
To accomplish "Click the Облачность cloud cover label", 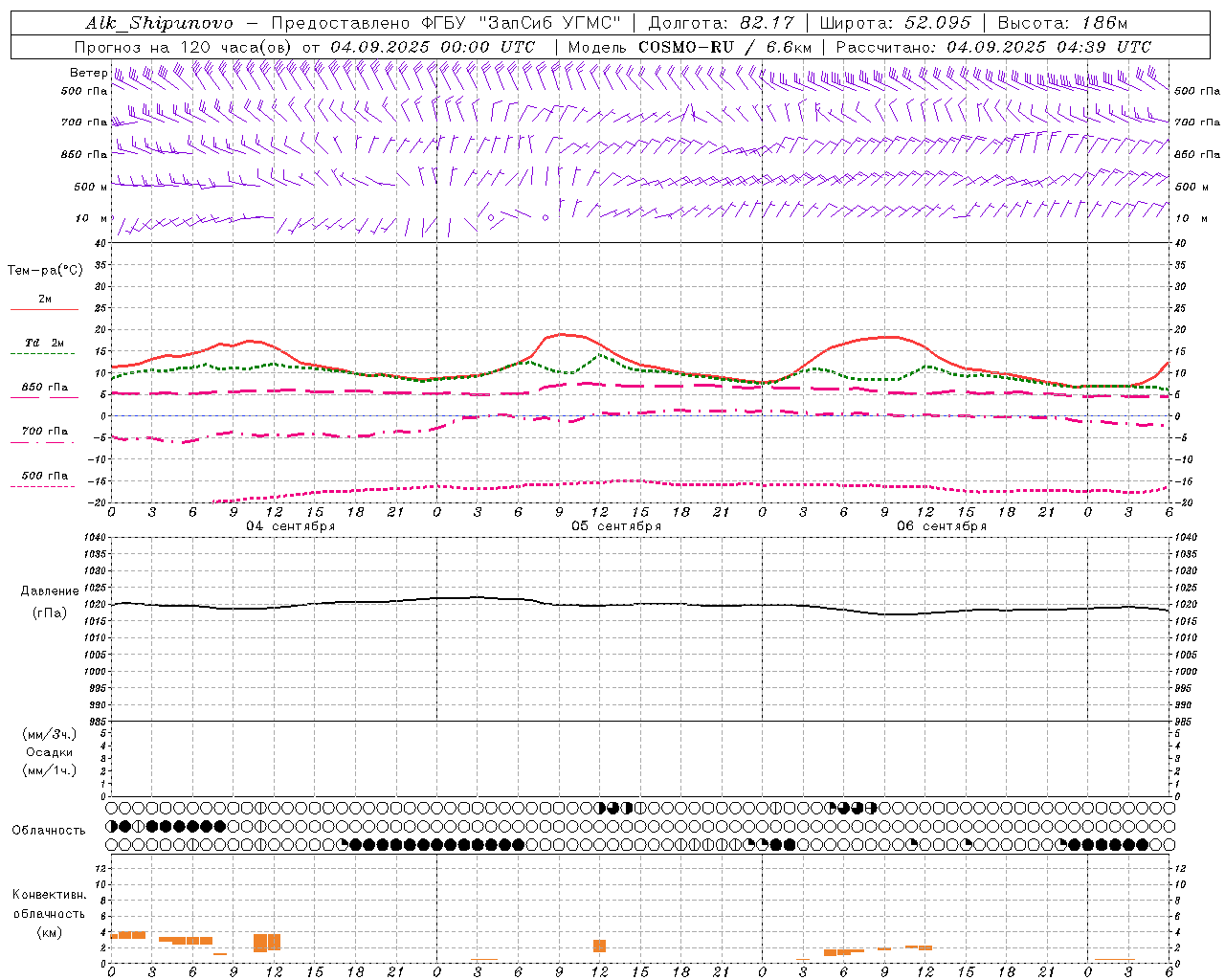I will (49, 831).
